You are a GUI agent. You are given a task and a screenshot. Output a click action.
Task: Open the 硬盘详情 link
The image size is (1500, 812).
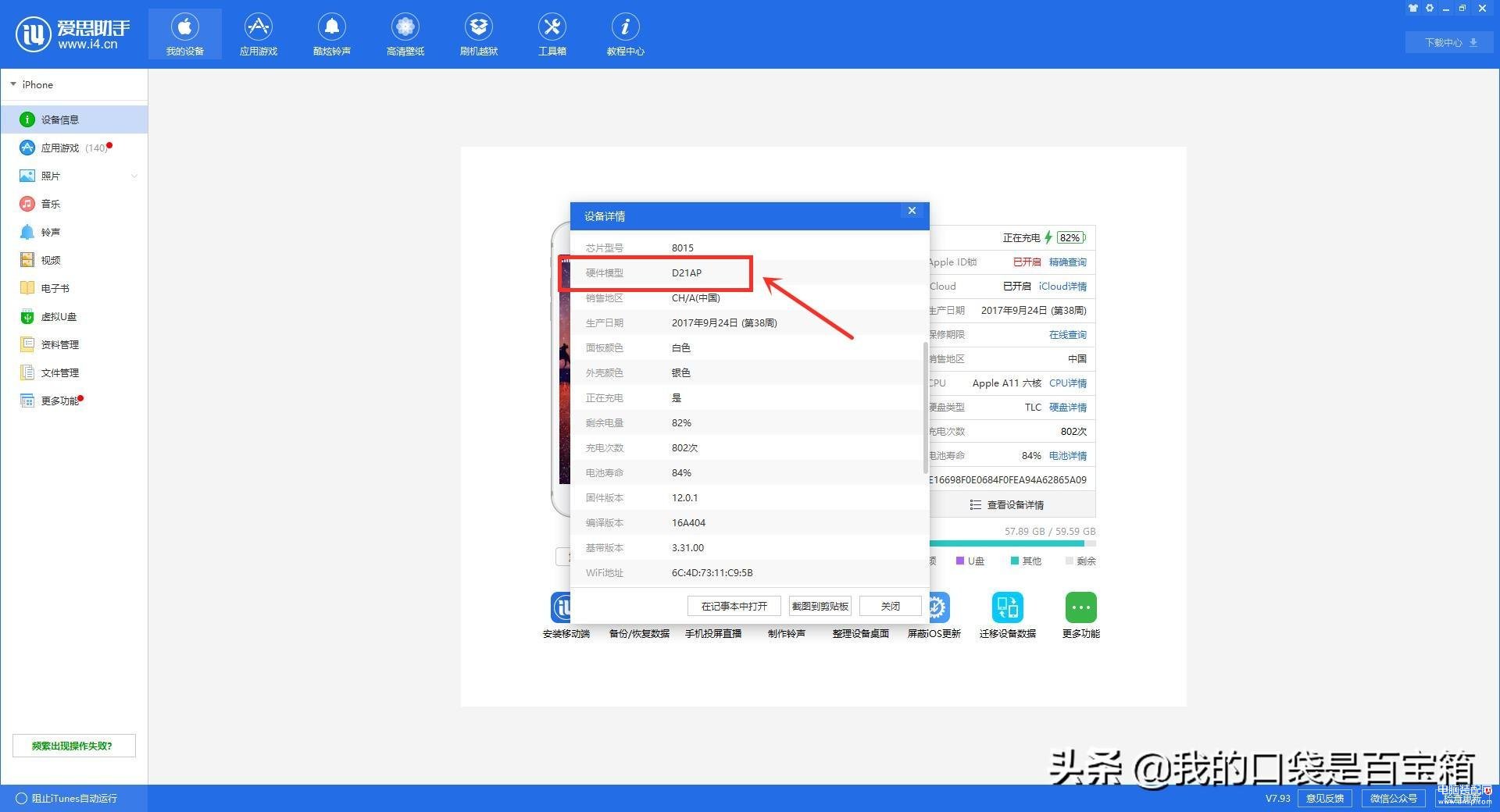1067,407
